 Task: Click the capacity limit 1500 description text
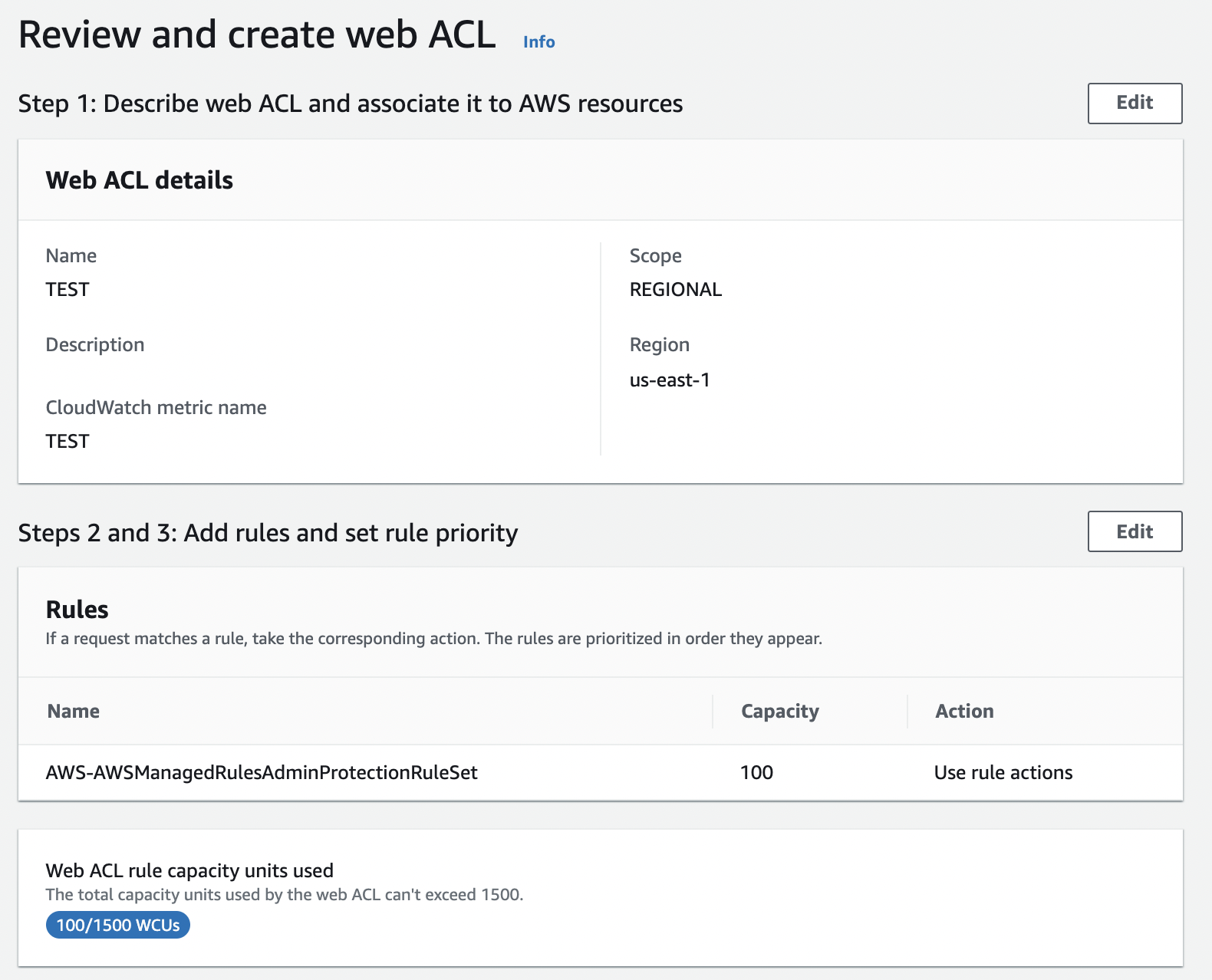285,894
